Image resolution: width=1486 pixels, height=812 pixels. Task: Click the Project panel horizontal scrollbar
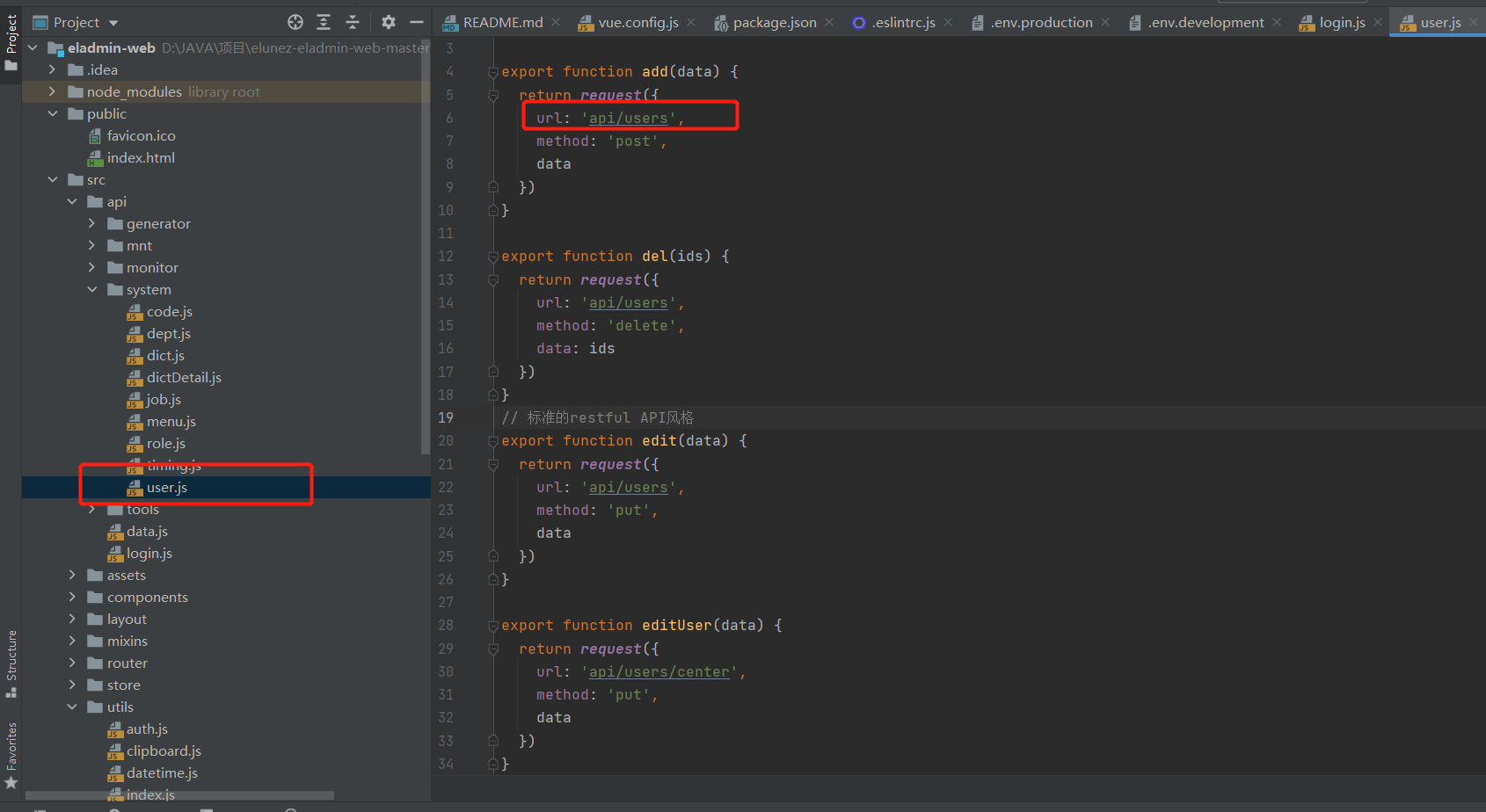tap(180, 795)
